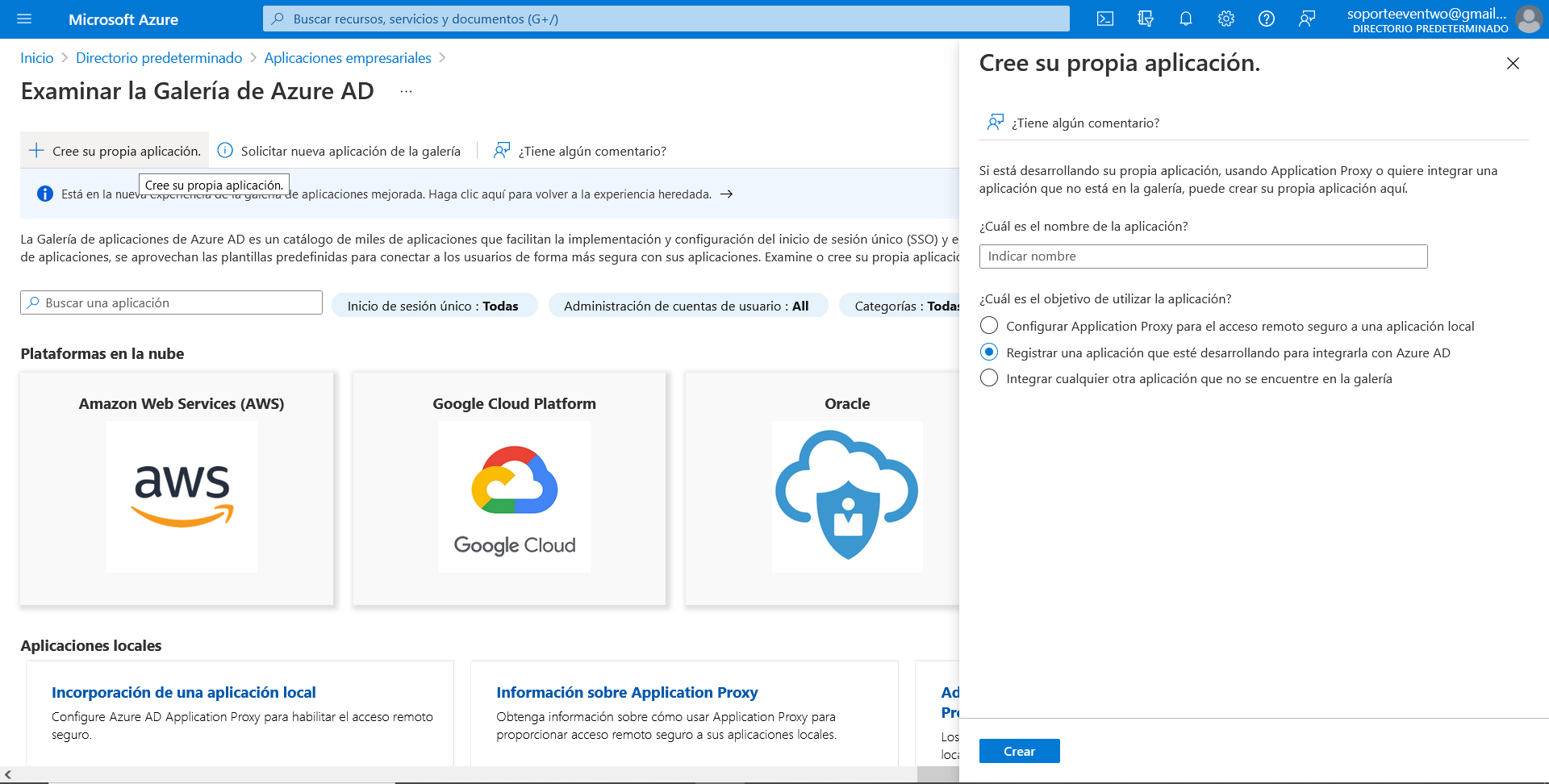
Task: Open directories and subscriptions filter icon
Action: 1146,19
